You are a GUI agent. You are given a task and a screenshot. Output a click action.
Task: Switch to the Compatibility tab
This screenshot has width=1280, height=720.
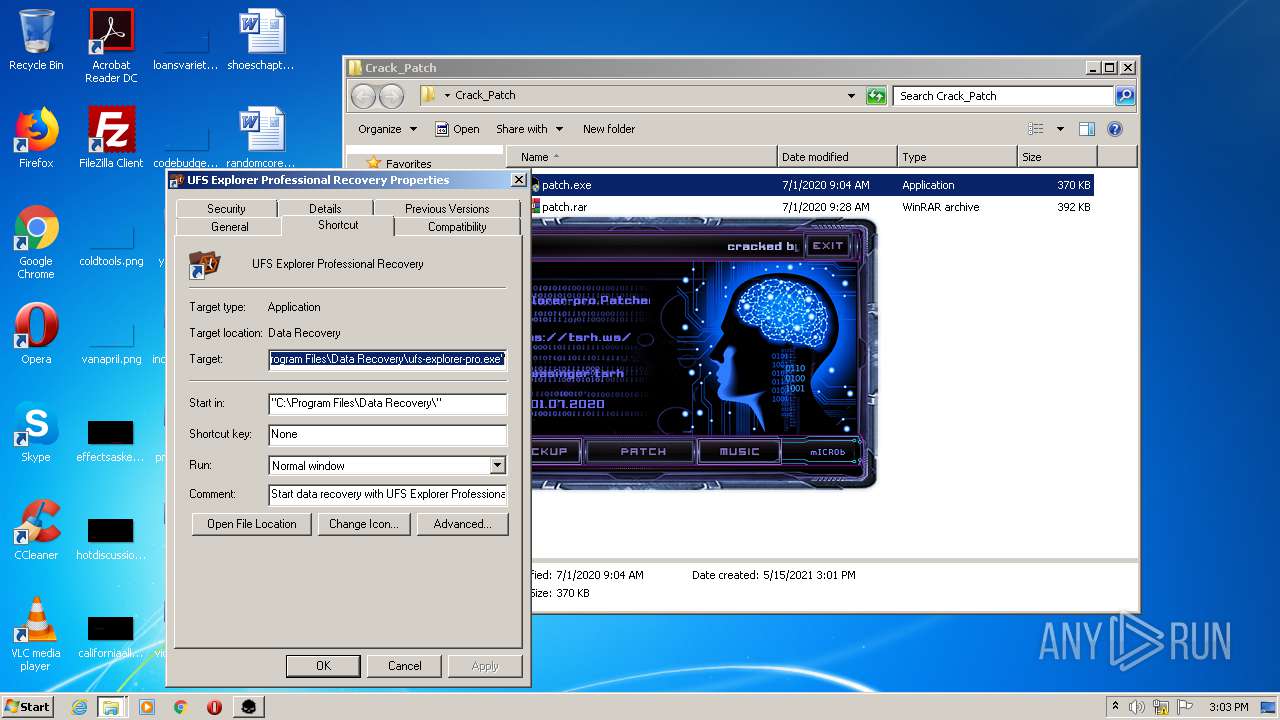point(457,226)
